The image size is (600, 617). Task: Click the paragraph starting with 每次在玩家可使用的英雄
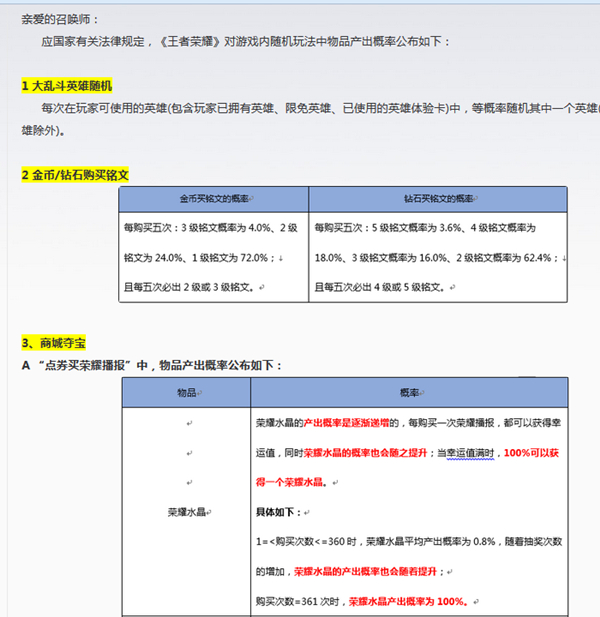(x=300, y=107)
